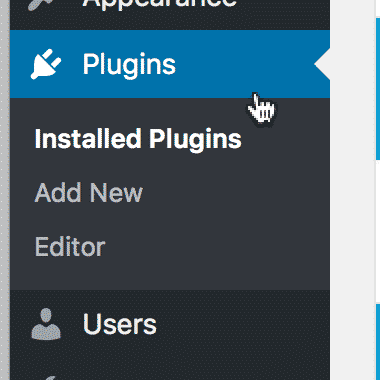380x380 pixels.
Task: Click the blue bar in the content area beside Users
Action: click(378, 342)
